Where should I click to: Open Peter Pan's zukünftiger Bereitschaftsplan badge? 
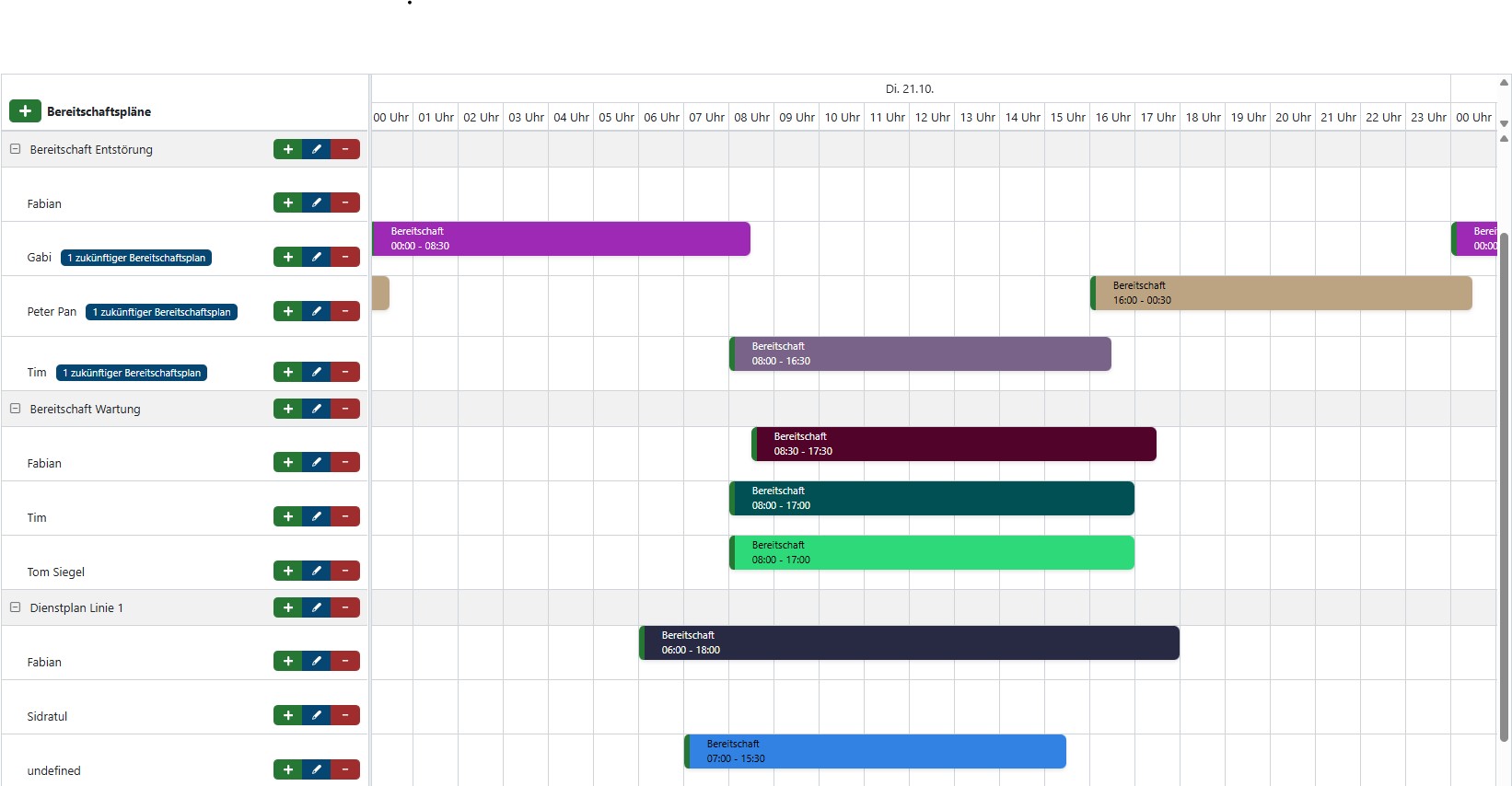tap(161, 312)
